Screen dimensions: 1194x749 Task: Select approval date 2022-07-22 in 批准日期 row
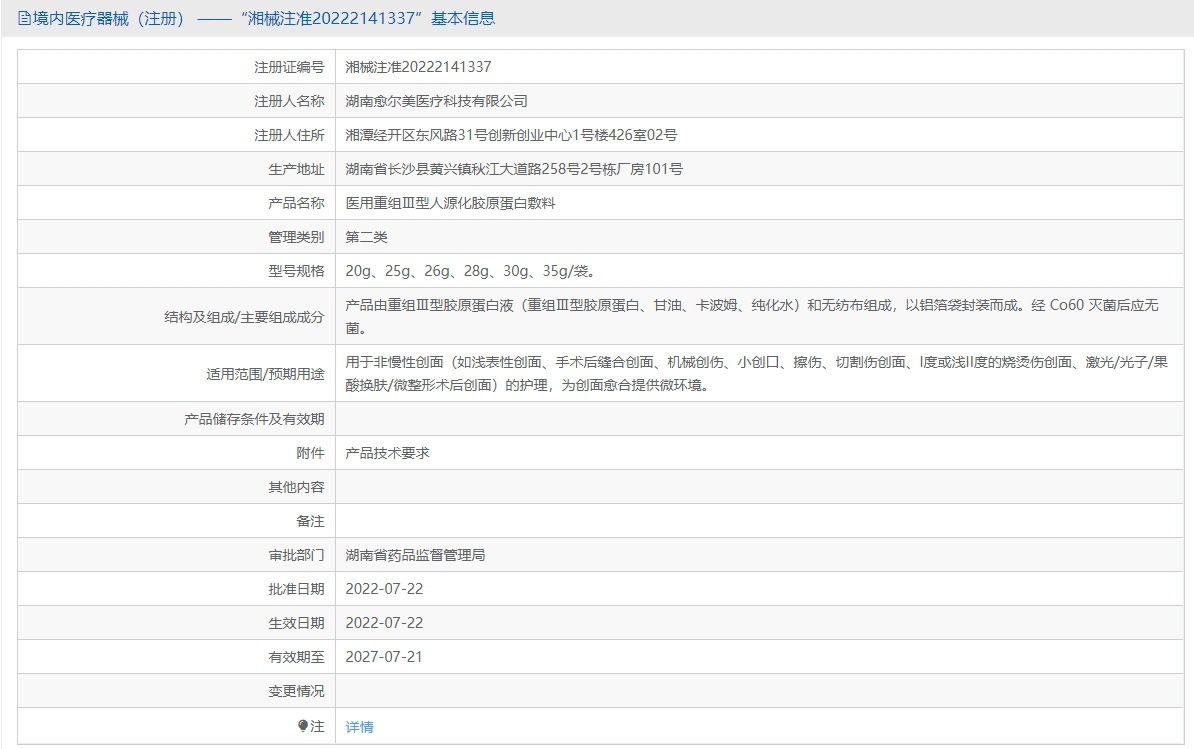[x=384, y=589]
